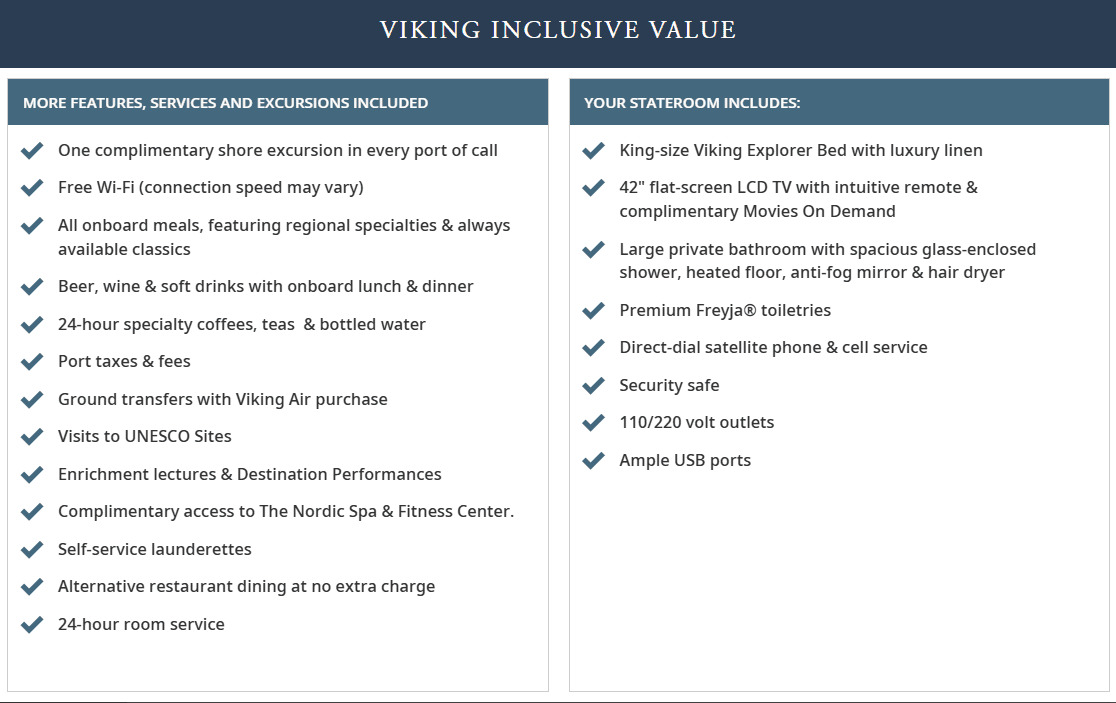Viewport: 1116px width, 703px height.
Task: Click the checkmark next to Port taxes & fees
Action: point(32,361)
